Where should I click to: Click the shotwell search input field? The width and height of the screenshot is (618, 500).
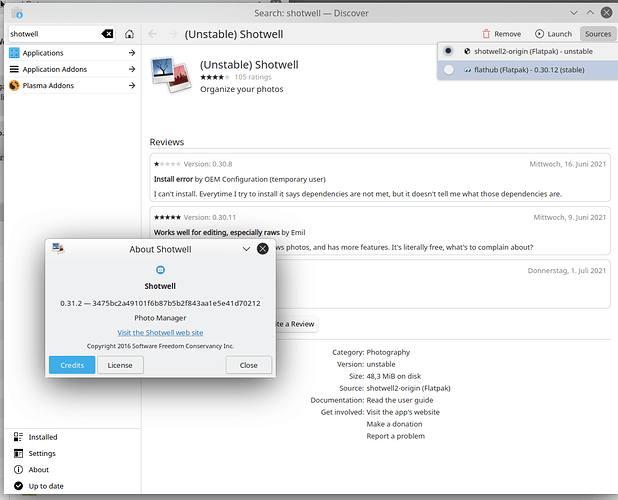click(55, 34)
